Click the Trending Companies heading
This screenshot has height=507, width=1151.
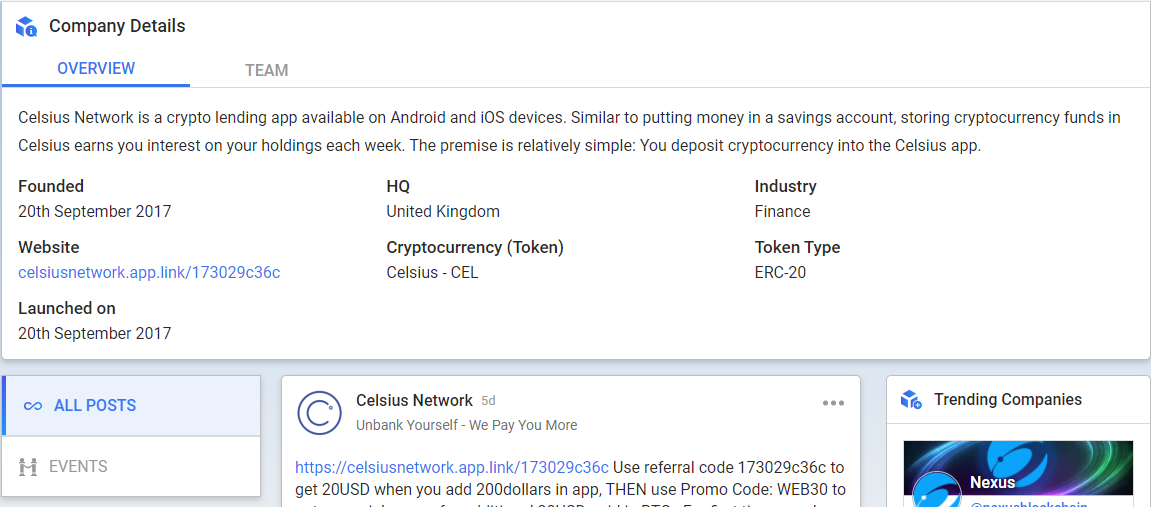click(x=1008, y=400)
